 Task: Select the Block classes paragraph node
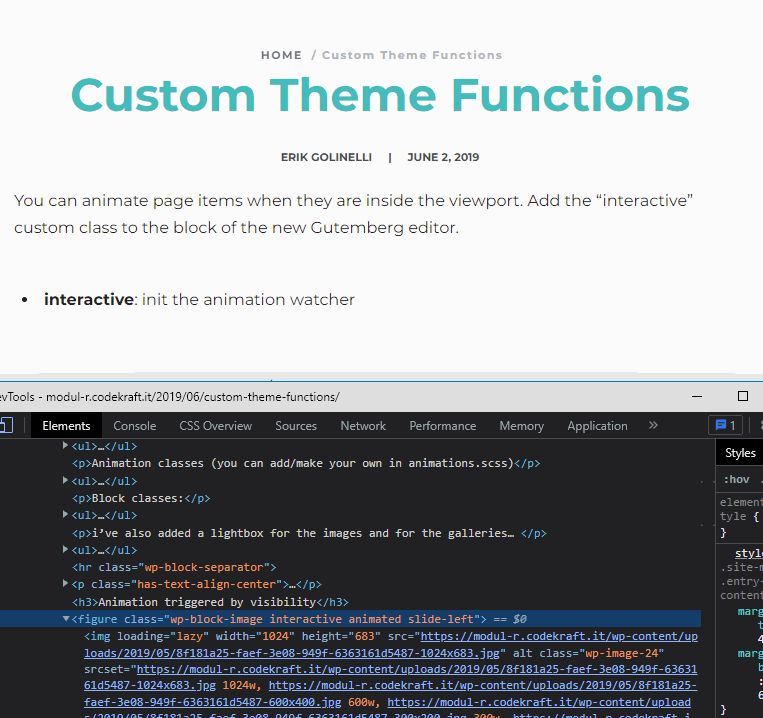141,498
